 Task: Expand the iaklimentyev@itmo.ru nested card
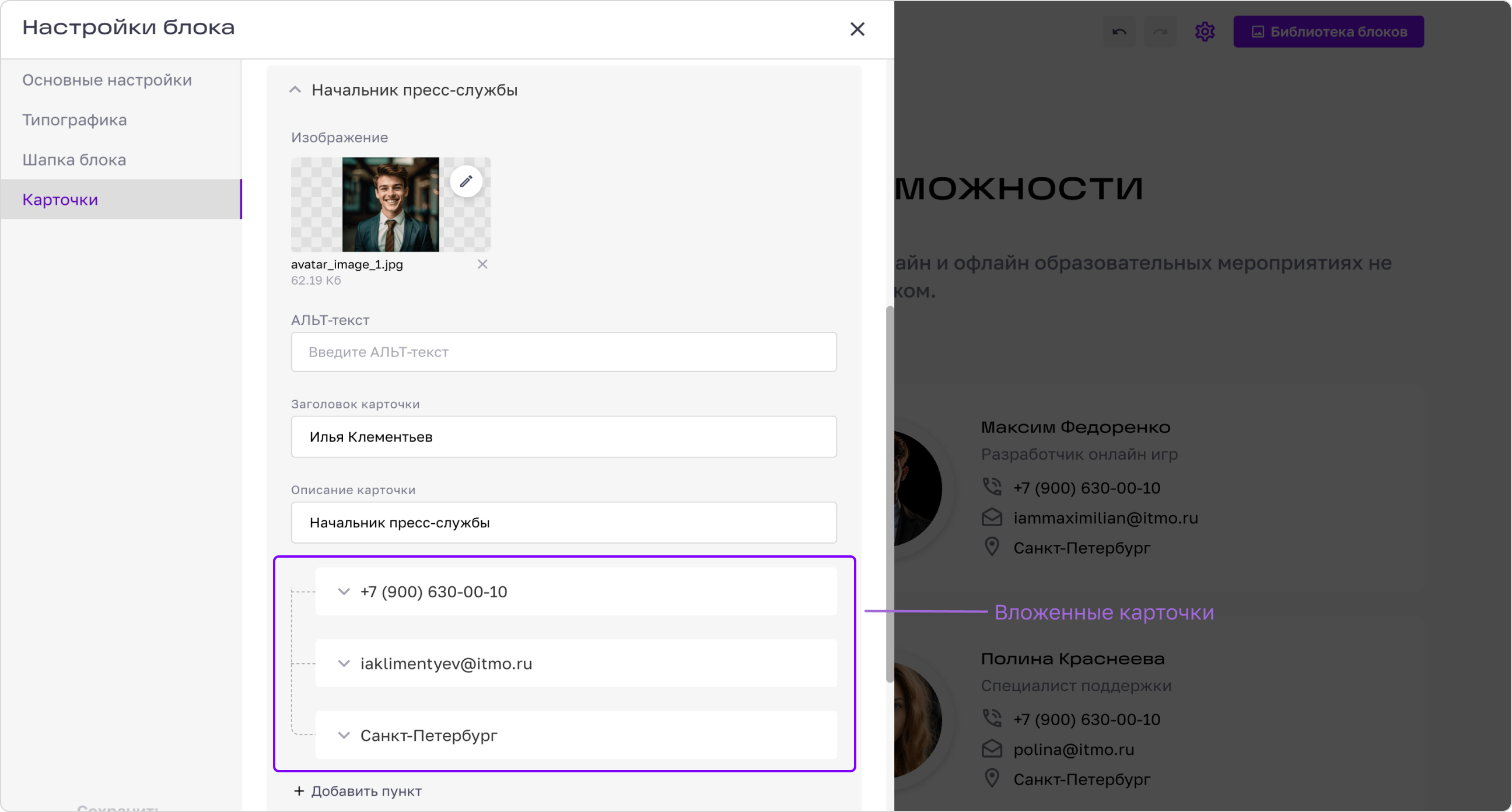coord(576,663)
